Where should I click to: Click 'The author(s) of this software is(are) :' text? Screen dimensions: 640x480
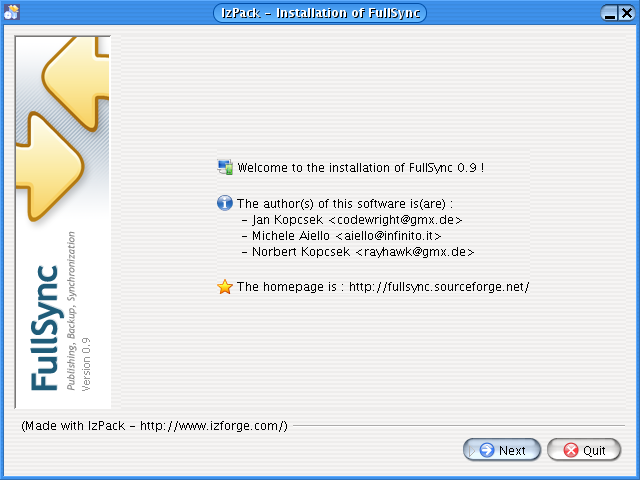(345, 204)
